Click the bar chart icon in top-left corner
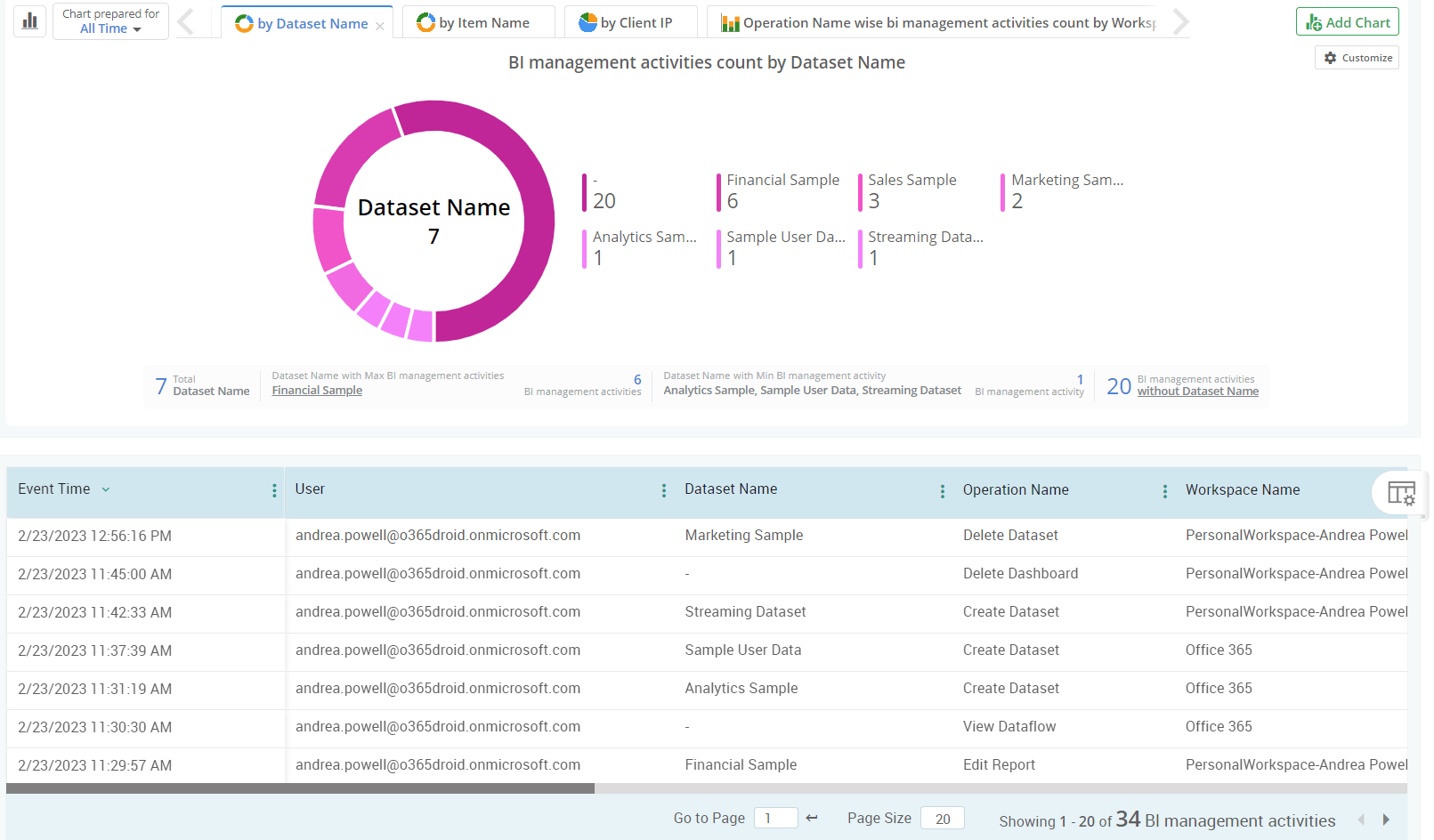The image size is (1434, 840). click(x=29, y=20)
